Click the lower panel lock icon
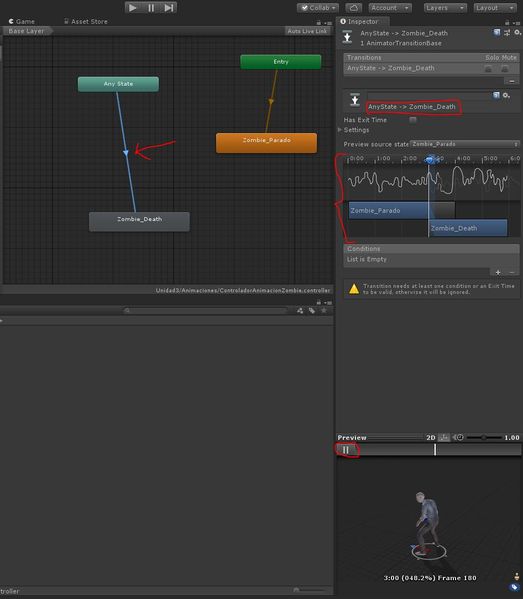This screenshot has width=523, height=599. (x=319, y=302)
